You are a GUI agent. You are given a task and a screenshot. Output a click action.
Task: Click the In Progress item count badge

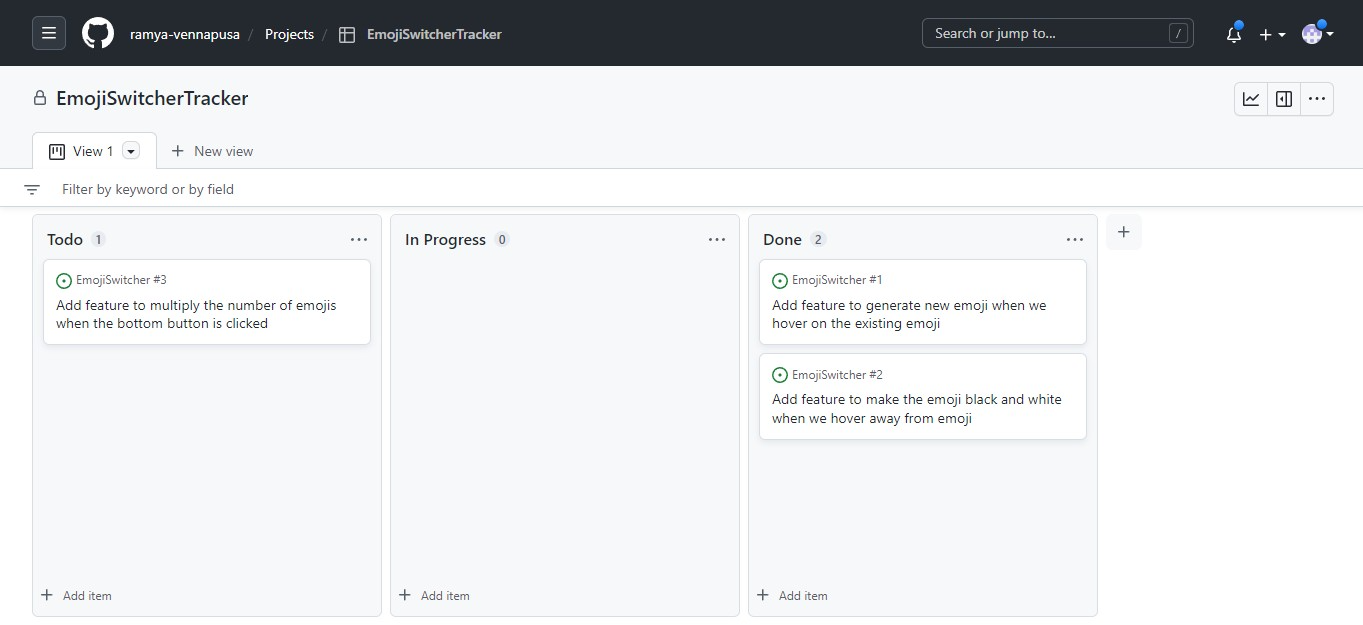point(502,239)
